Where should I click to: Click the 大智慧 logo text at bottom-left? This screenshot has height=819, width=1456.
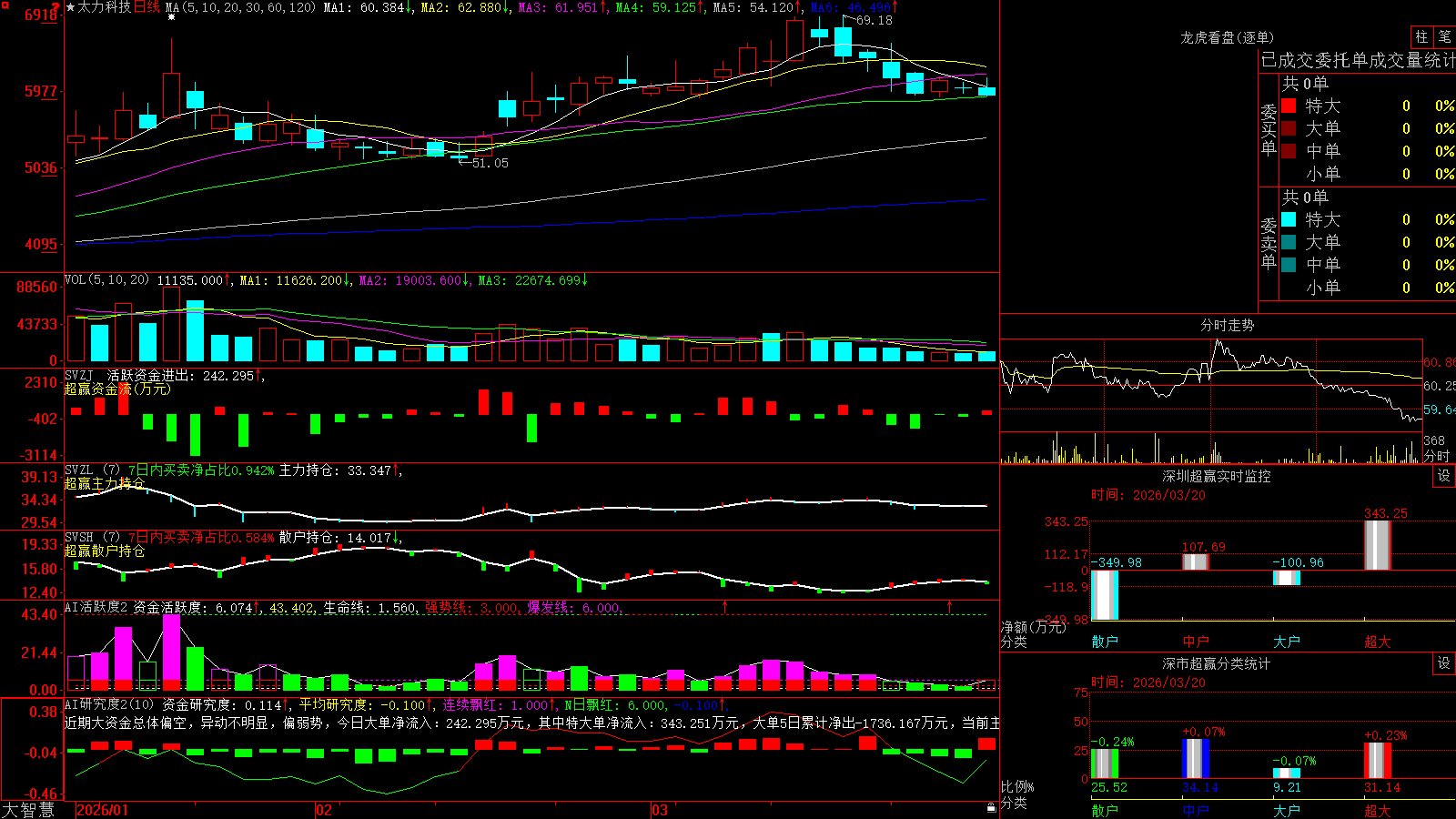coord(28,809)
